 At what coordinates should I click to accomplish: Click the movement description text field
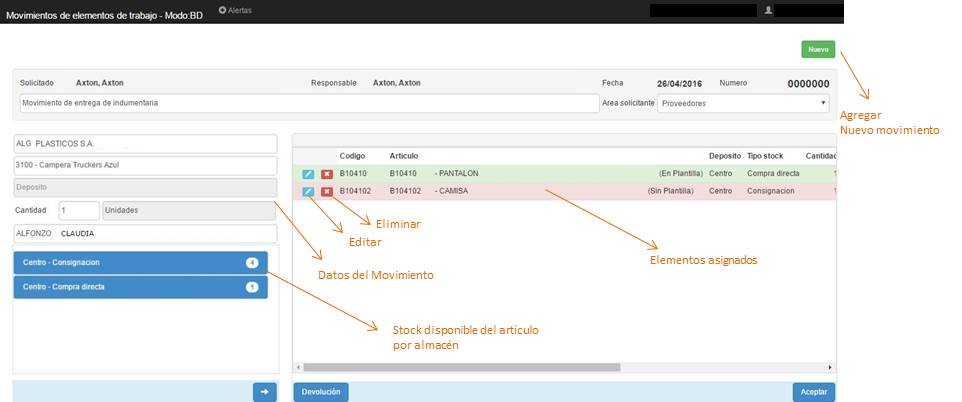(x=308, y=103)
